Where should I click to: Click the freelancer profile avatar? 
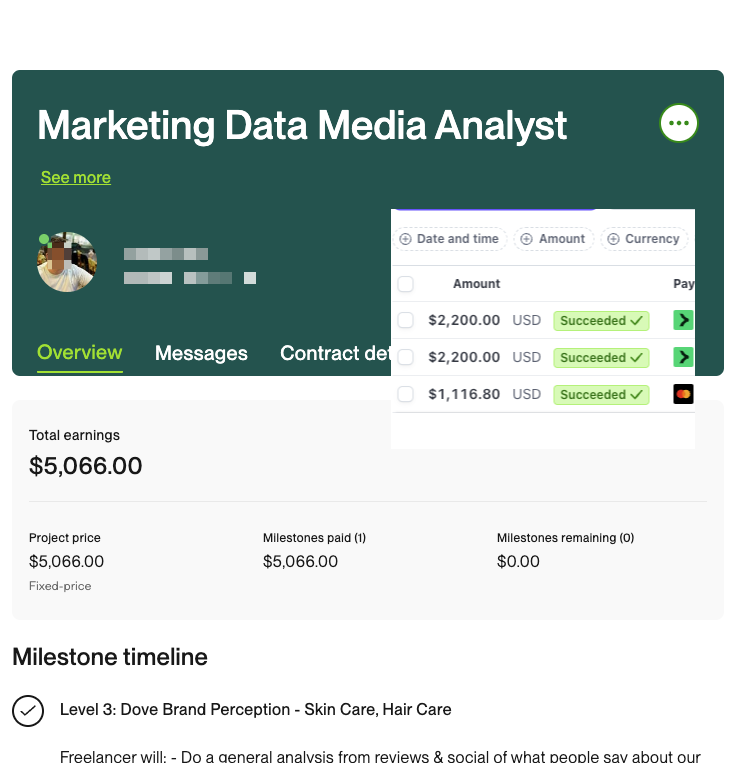click(67, 262)
